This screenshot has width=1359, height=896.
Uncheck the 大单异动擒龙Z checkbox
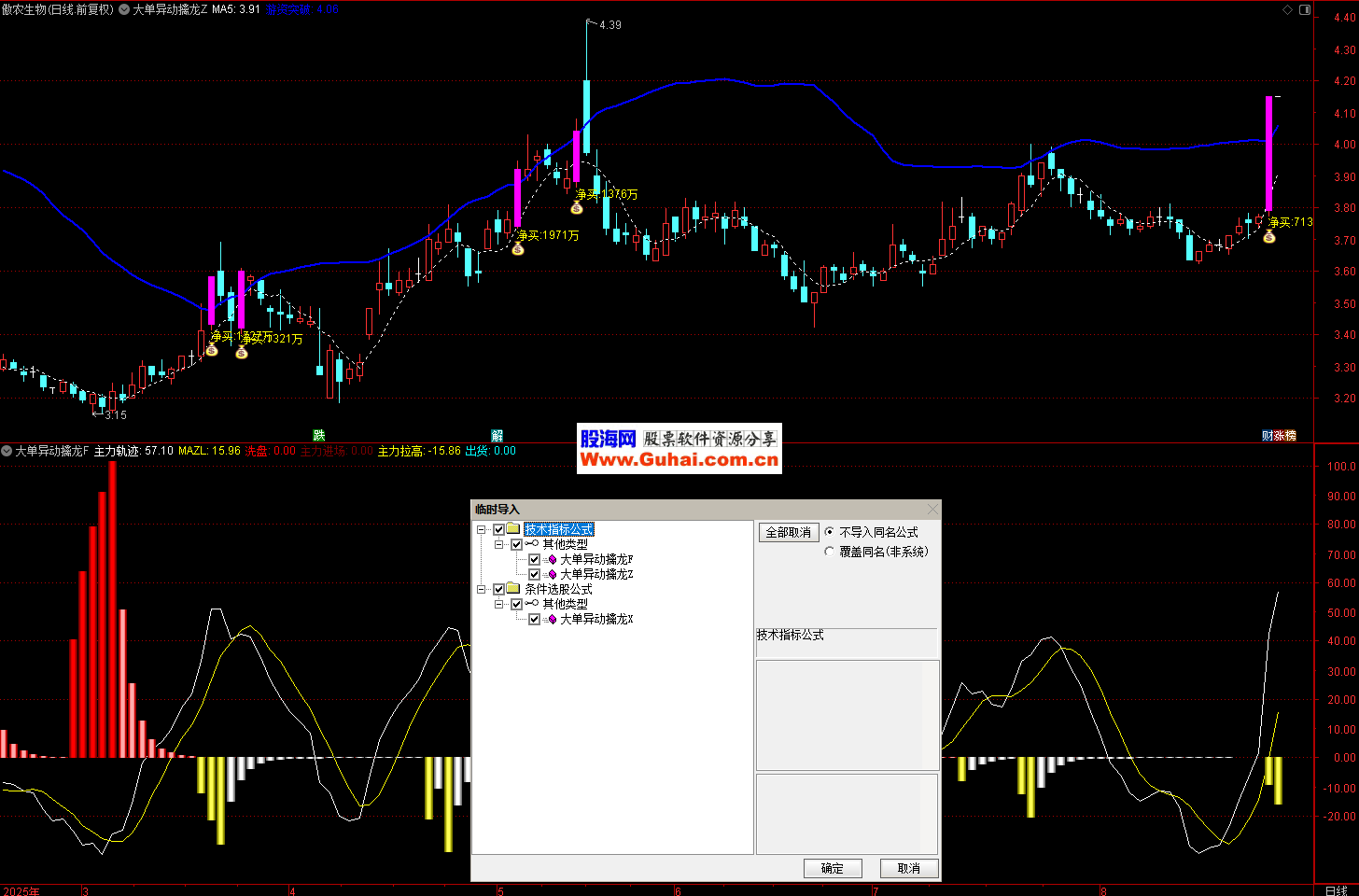pos(535,575)
